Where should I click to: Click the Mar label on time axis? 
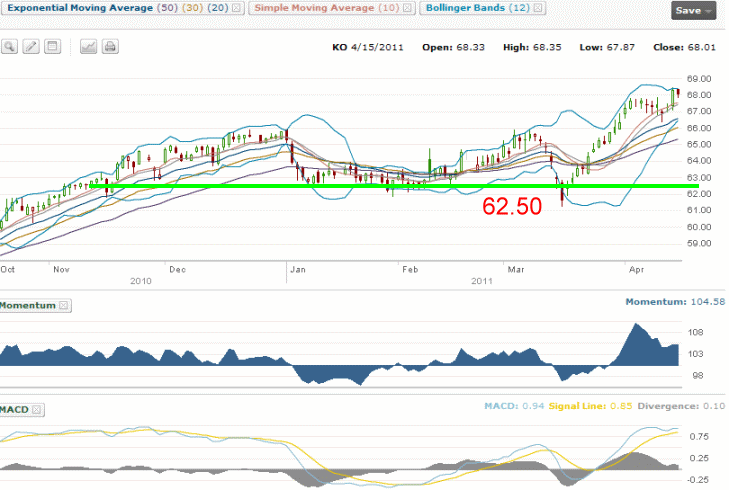click(516, 270)
